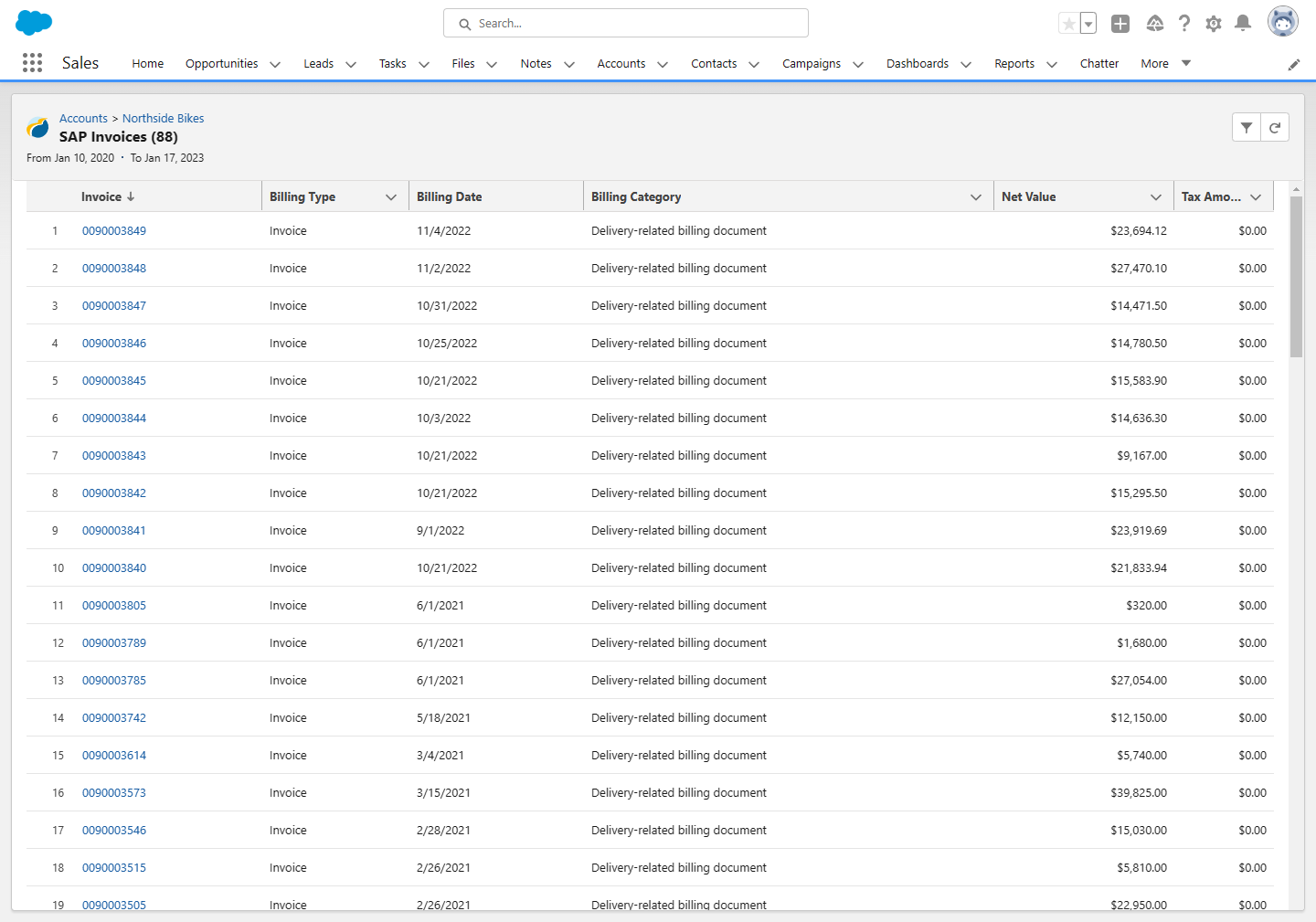Select net value $9,167.00
The image size is (1316, 922).
coord(1142,456)
